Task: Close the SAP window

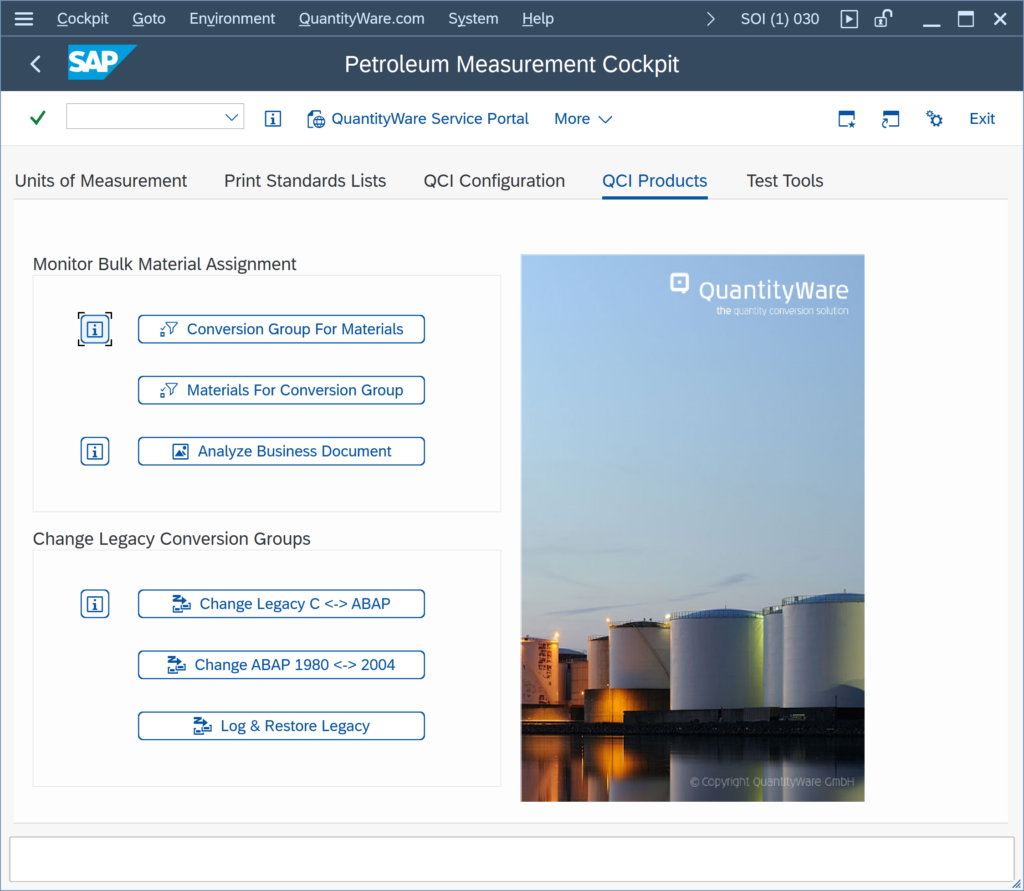Action: pyautogui.click(x=1000, y=19)
